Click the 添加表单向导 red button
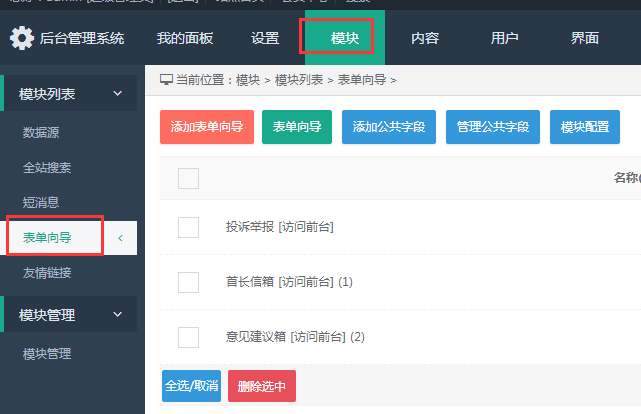Screen dimensions: 641x414 click(x=207, y=127)
